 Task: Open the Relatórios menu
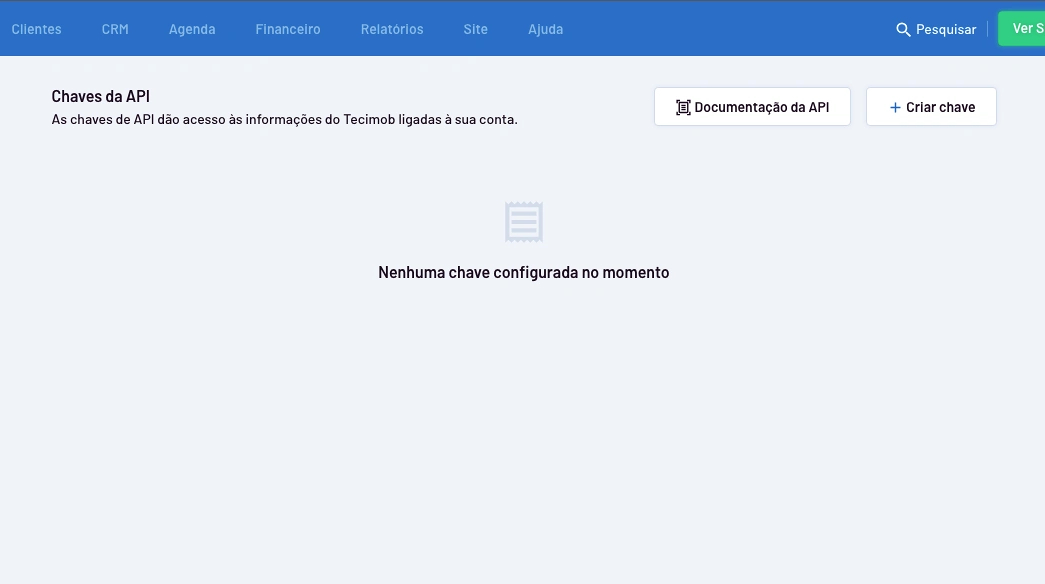pyautogui.click(x=392, y=29)
